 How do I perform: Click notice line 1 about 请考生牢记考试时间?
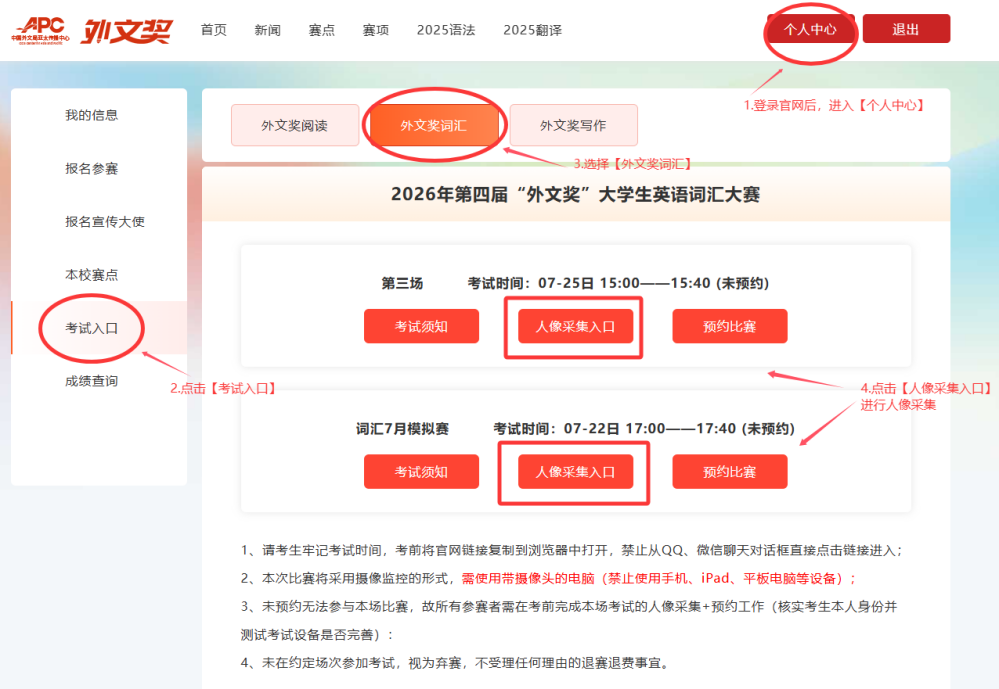point(572,550)
